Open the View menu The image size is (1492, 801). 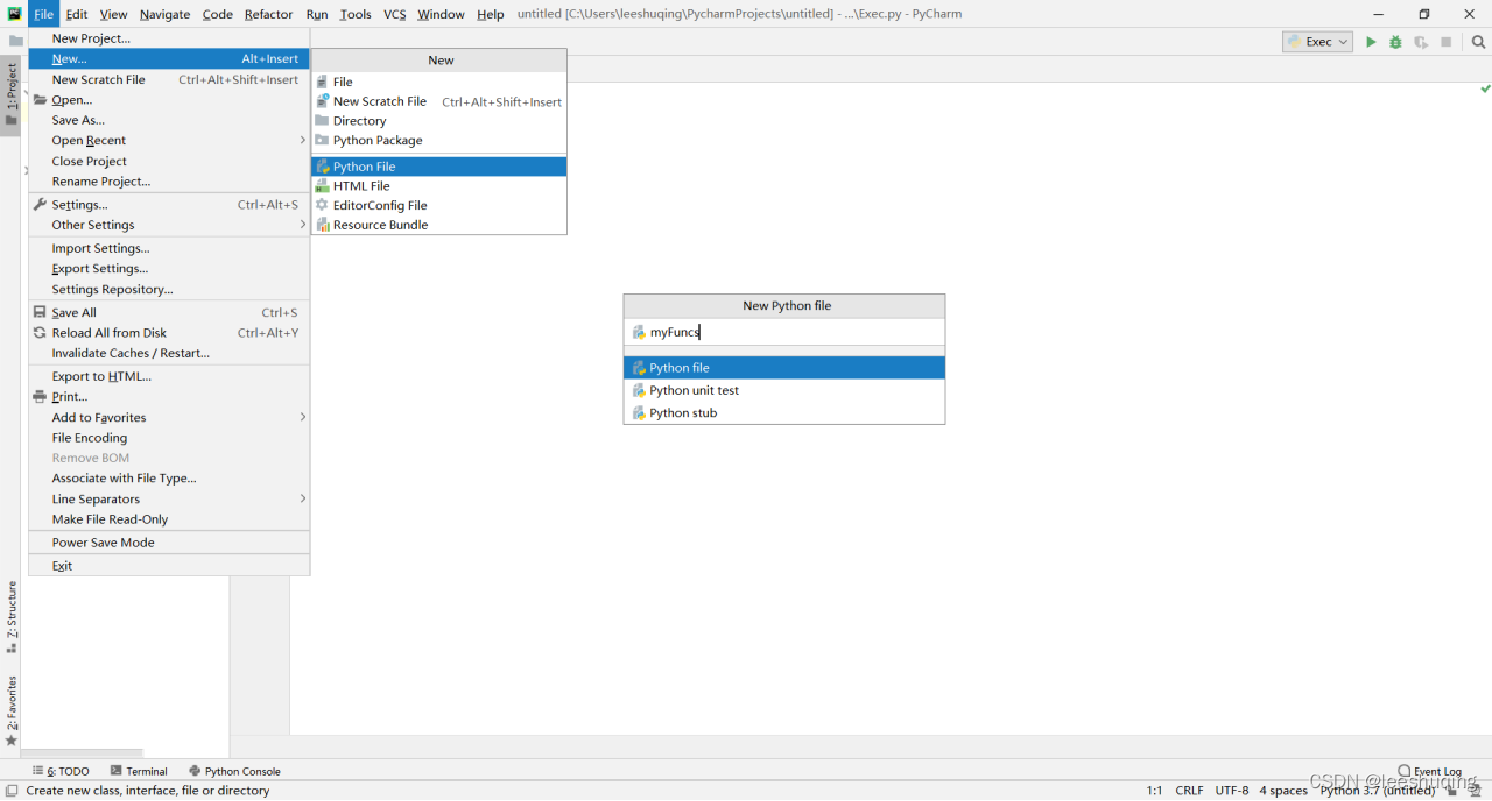pyautogui.click(x=113, y=14)
